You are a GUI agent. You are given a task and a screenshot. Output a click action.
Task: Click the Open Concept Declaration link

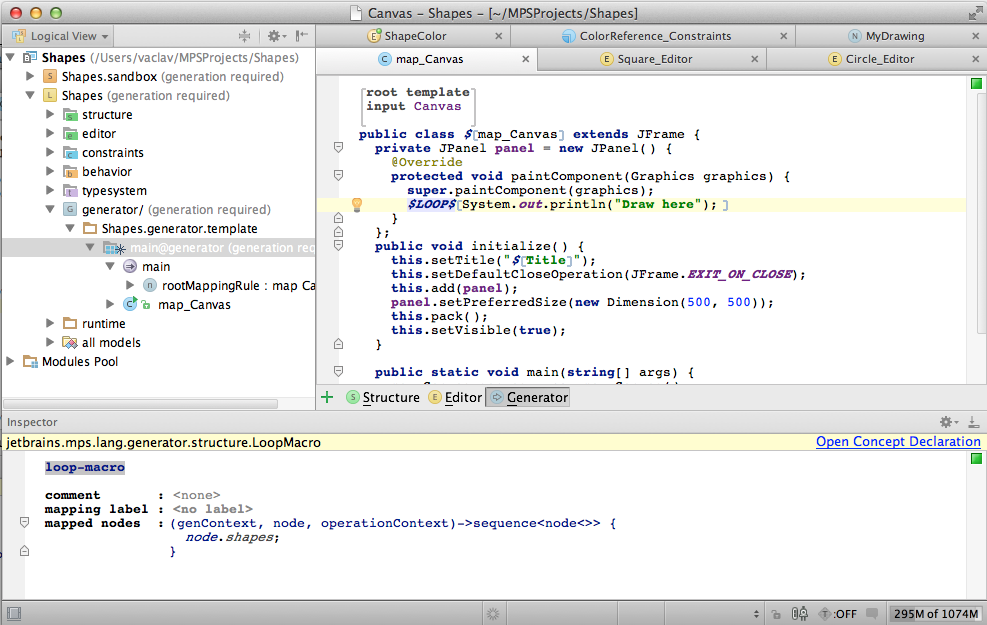[897, 442]
